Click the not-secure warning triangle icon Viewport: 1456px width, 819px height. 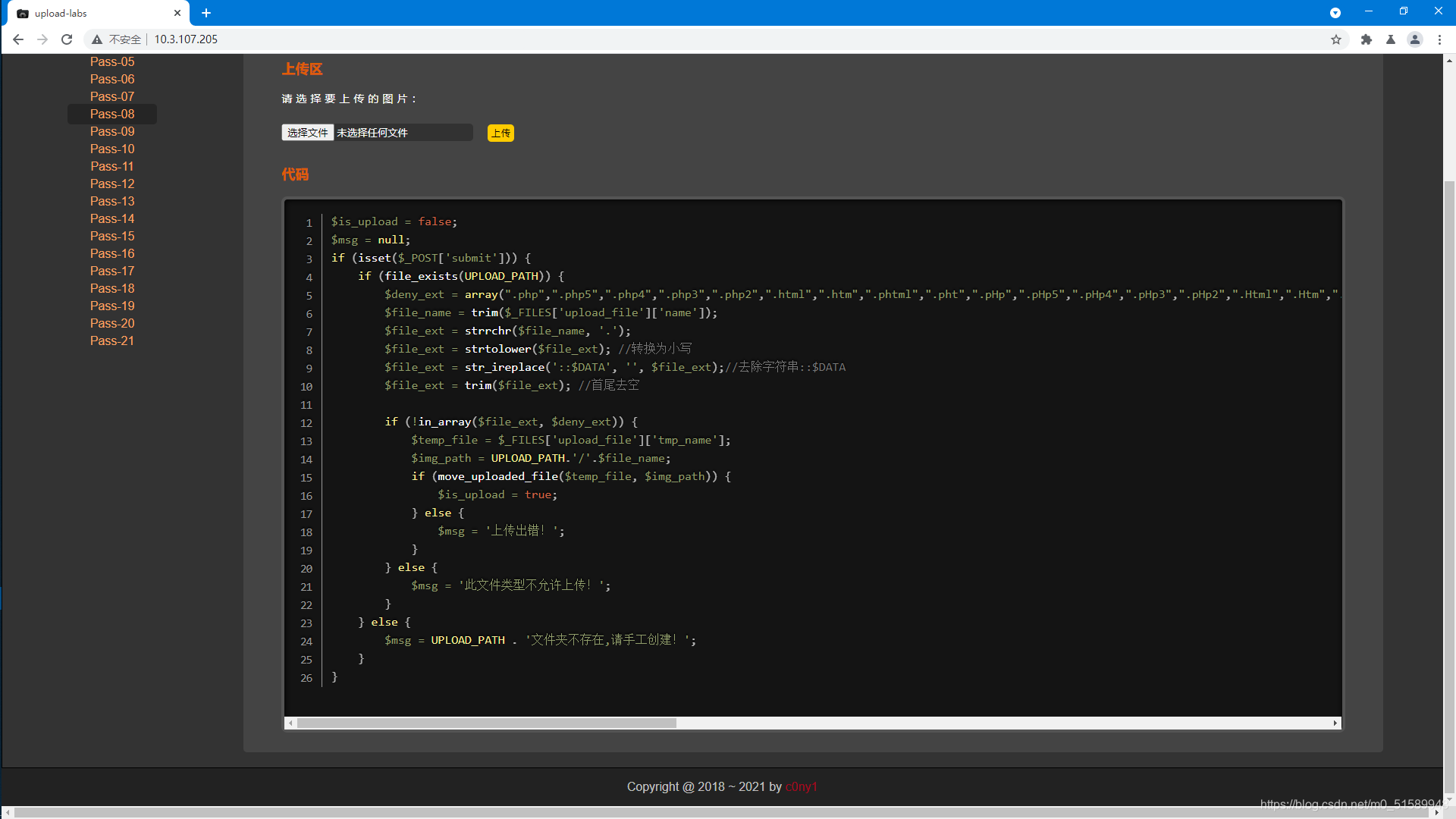point(97,39)
